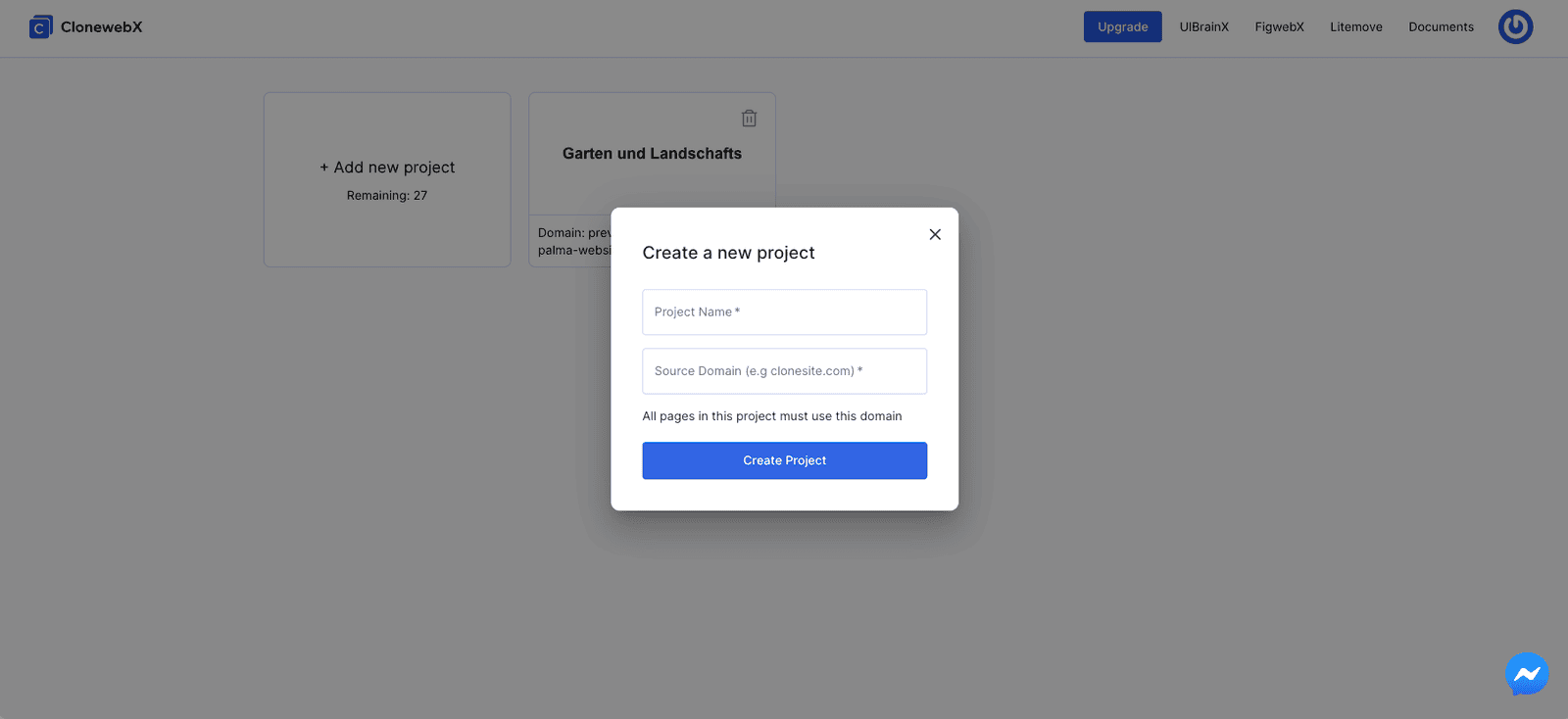The height and width of the screenshot is (719, 1568).
Task: Click the ClonewebX logo icon
Action: point(40,27)
